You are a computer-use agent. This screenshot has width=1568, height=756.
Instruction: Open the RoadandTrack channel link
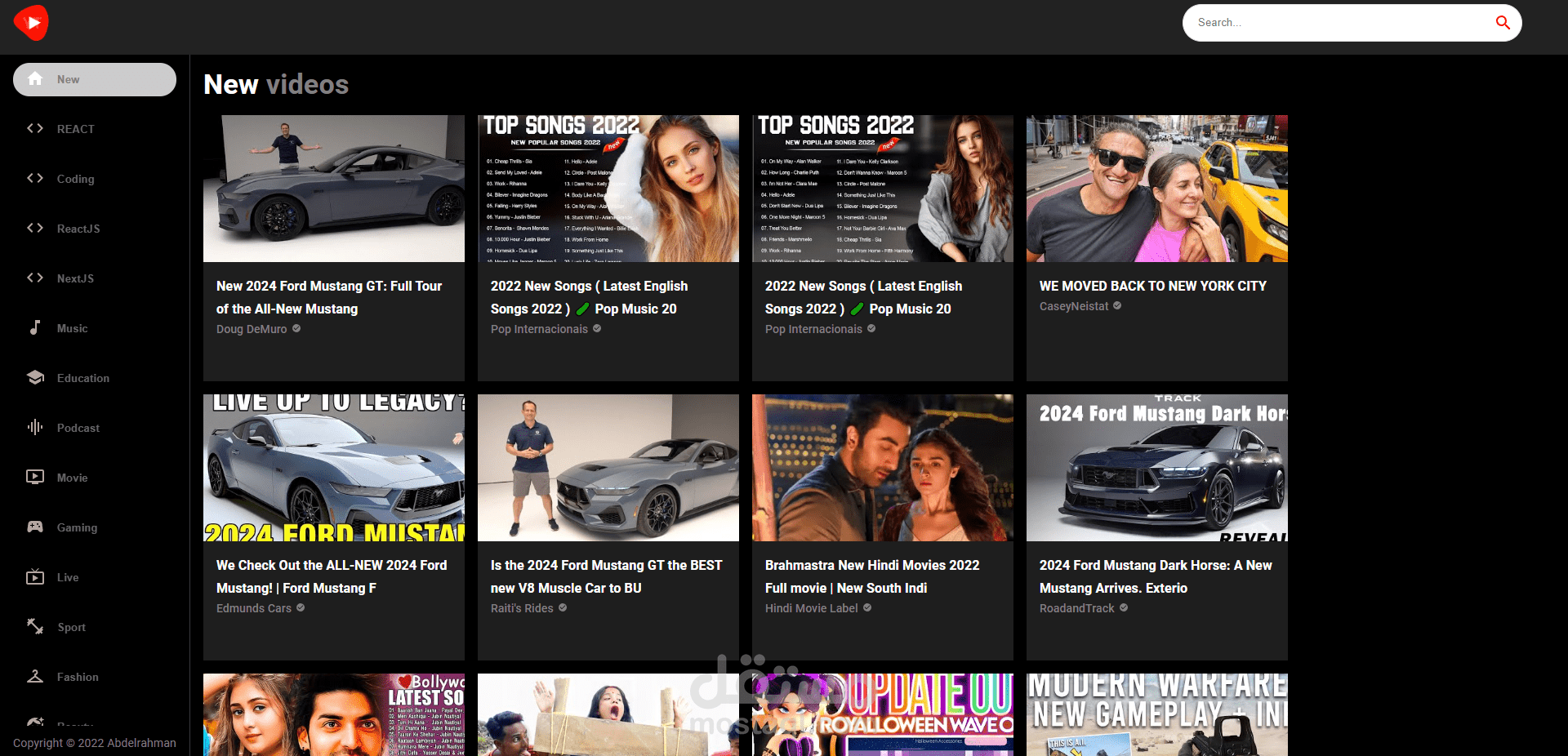point(1077,608)
